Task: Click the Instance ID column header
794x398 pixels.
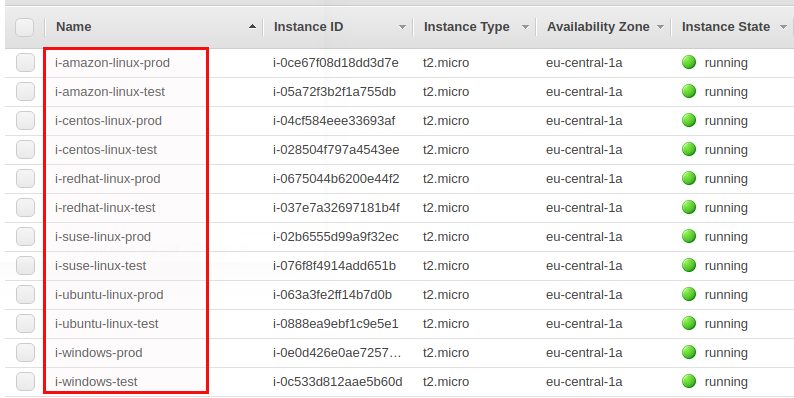Action: [x=308, y=27]
